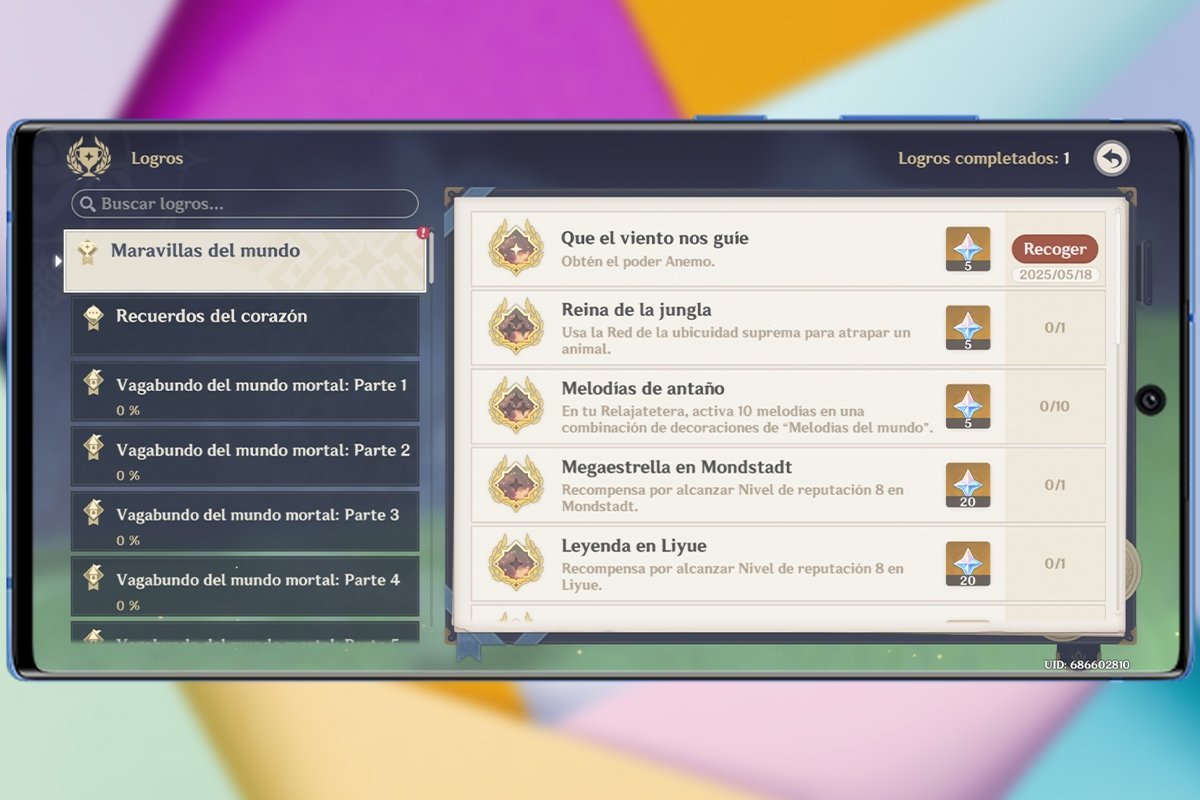Click primogem reward of Que el viento nos guíe

click(x=968, y=249)
